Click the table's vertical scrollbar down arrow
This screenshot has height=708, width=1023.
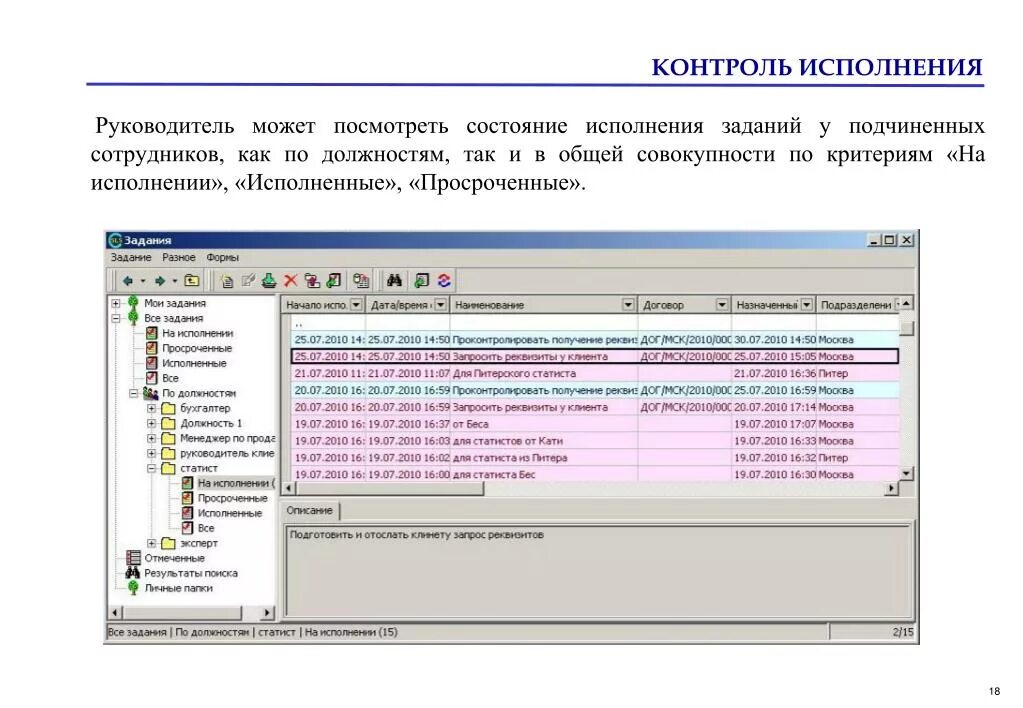pyautogui.click(x=907, y=474)
